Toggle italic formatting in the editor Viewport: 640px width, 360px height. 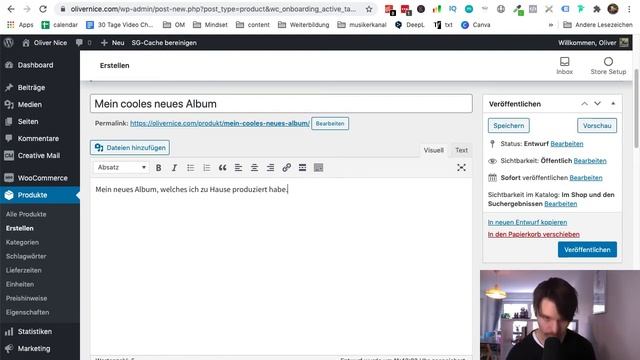coord(174,168)
